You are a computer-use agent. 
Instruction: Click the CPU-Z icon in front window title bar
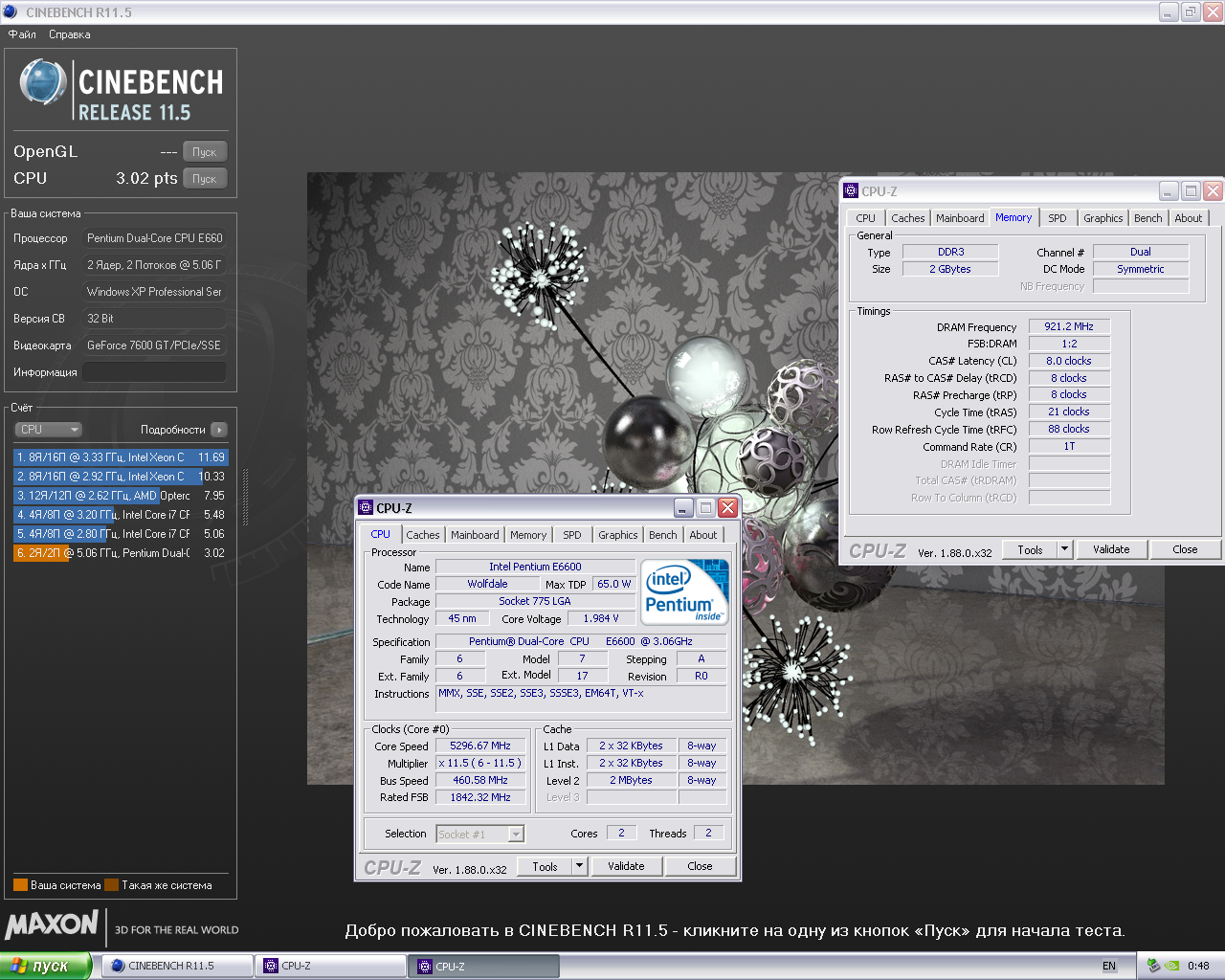pyautogui.click(x=366, y=508)
